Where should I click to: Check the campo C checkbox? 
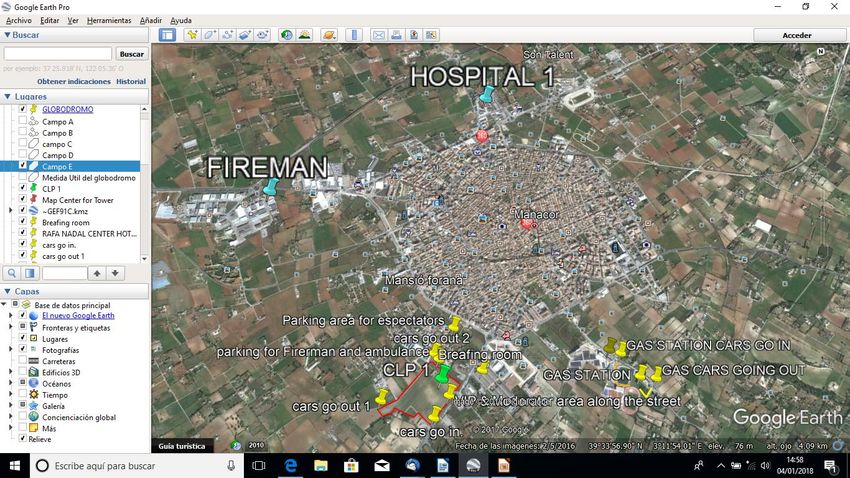(22, 144)
